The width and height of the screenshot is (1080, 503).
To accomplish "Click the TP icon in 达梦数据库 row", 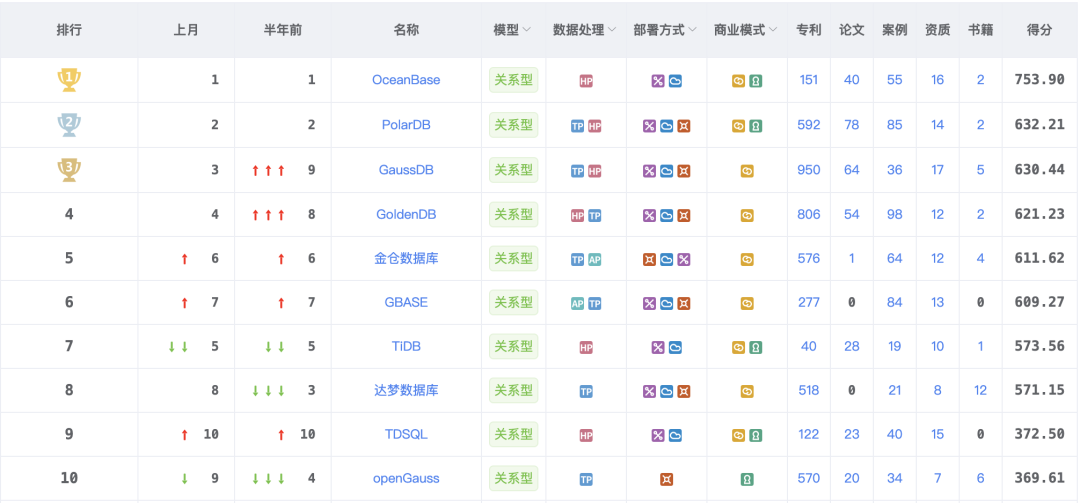I will [x=586, y=391].
